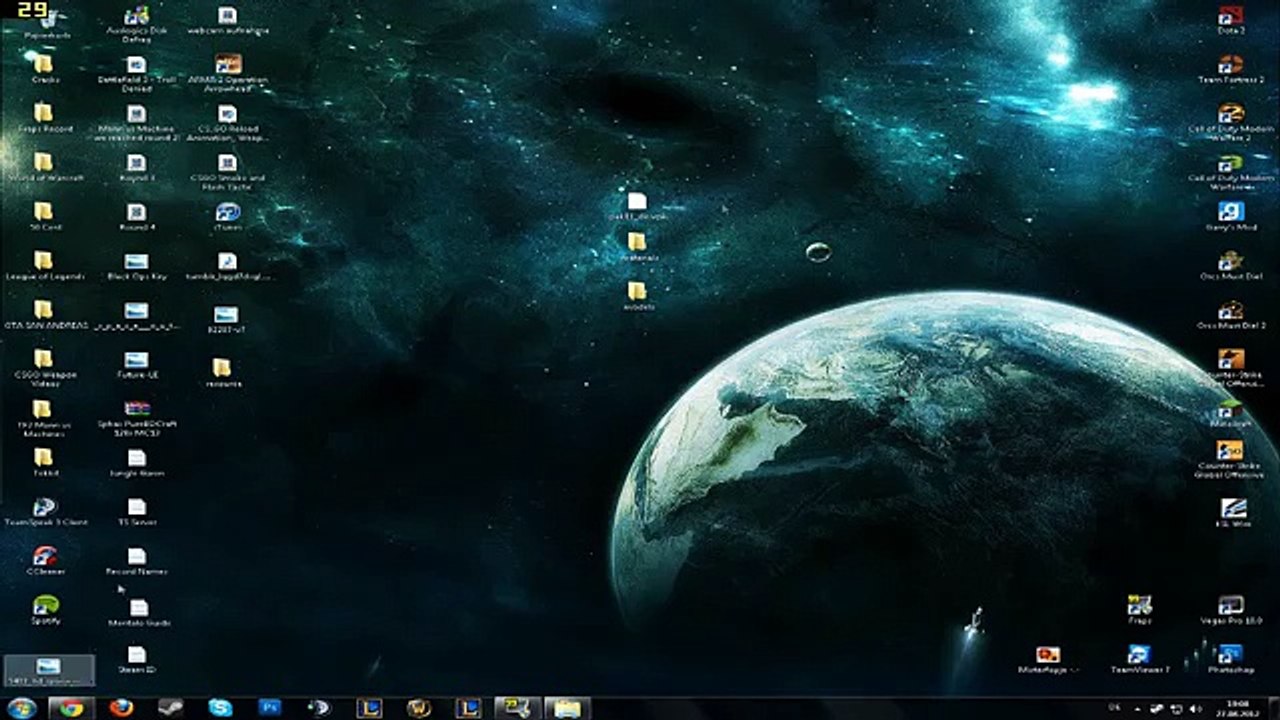Select the Future-UE image file

click(136, 364)
